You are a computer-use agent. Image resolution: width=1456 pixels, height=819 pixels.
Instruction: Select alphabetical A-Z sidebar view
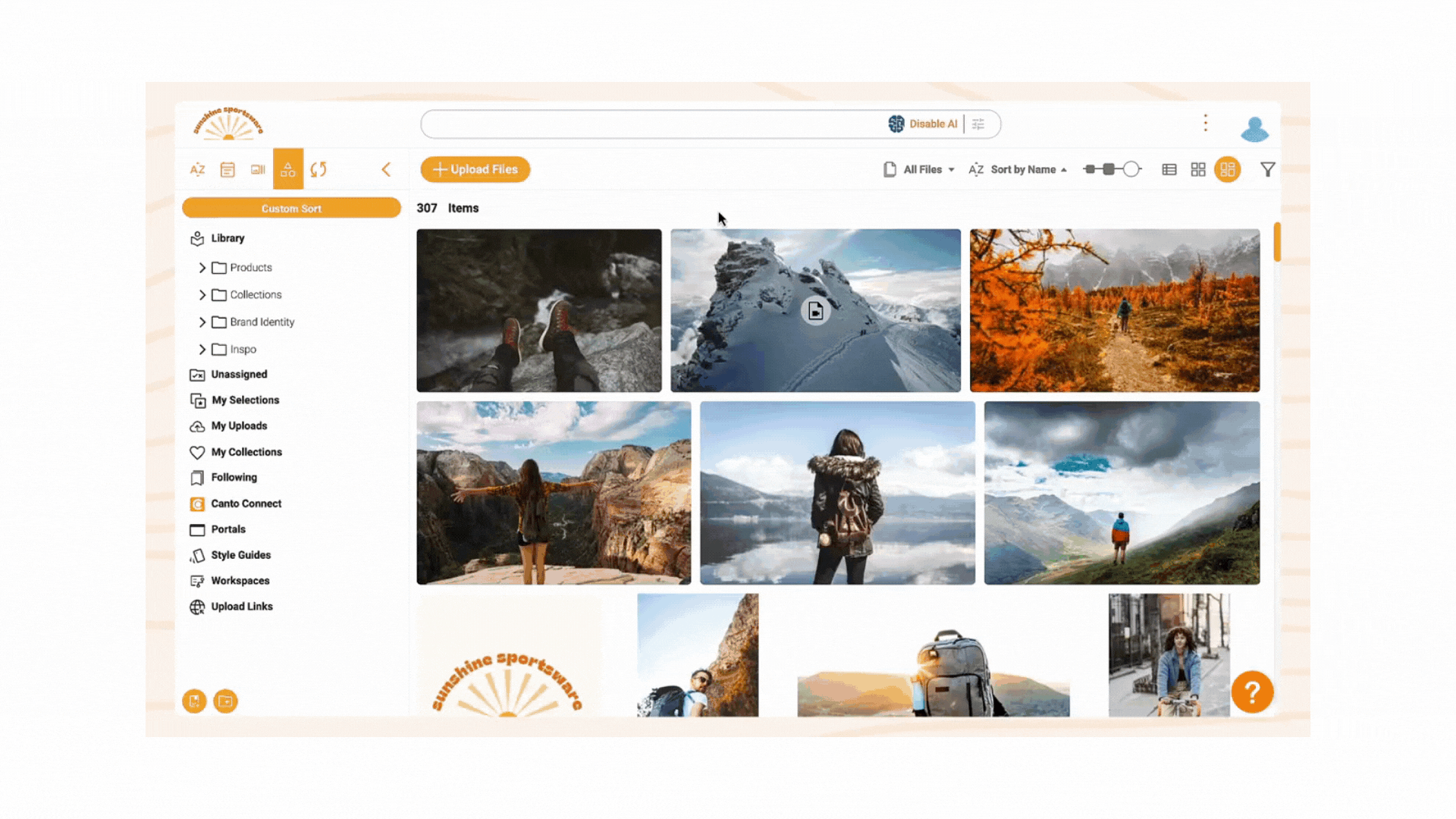[x=197, y=170]
